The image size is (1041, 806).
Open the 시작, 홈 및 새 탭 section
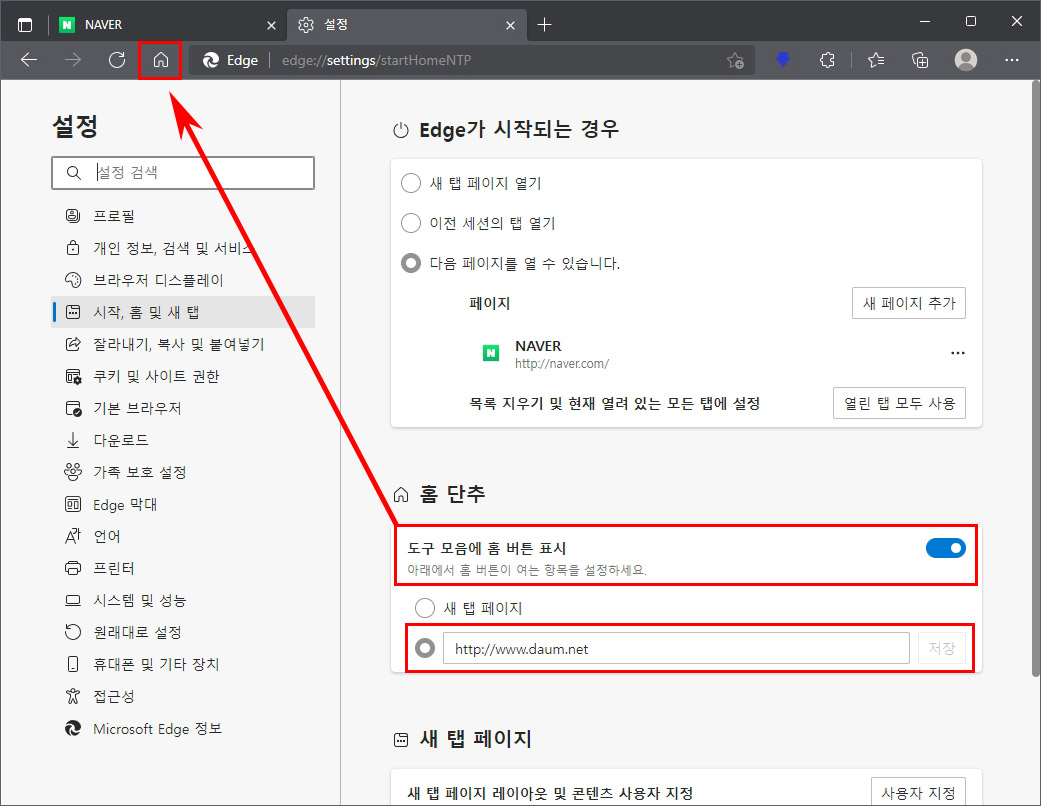coord(160,311)
